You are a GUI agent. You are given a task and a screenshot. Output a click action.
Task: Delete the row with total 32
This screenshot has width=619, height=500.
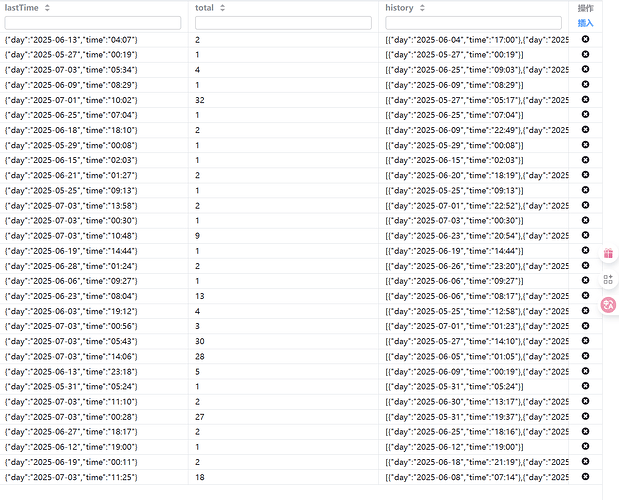tap(585, 100)
